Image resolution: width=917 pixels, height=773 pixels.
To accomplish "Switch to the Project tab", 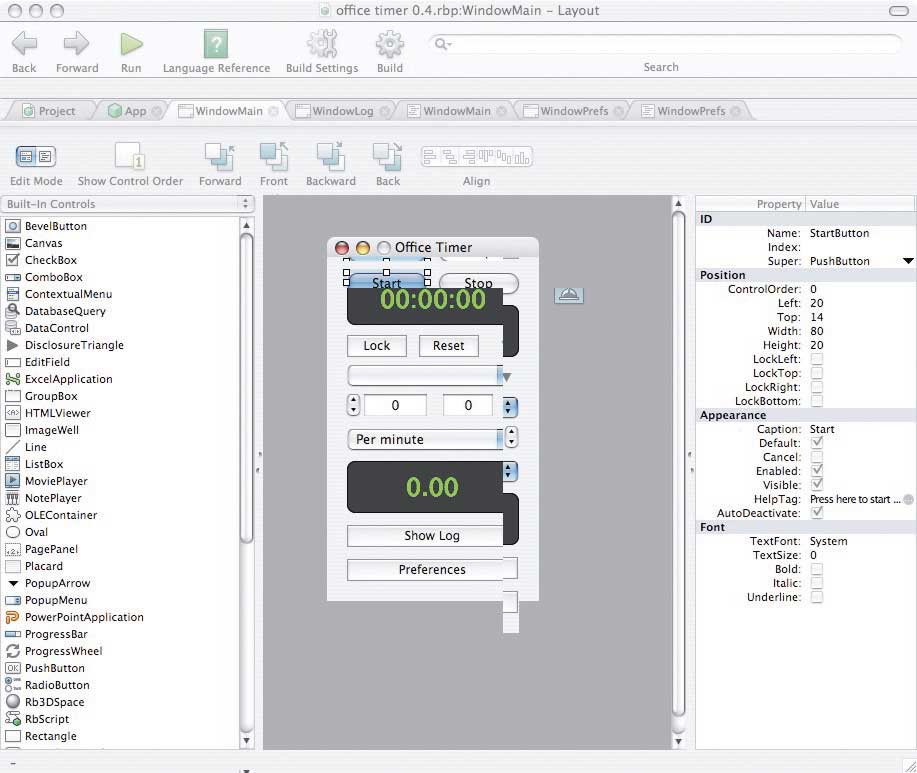I will click(x=56, y=111).
